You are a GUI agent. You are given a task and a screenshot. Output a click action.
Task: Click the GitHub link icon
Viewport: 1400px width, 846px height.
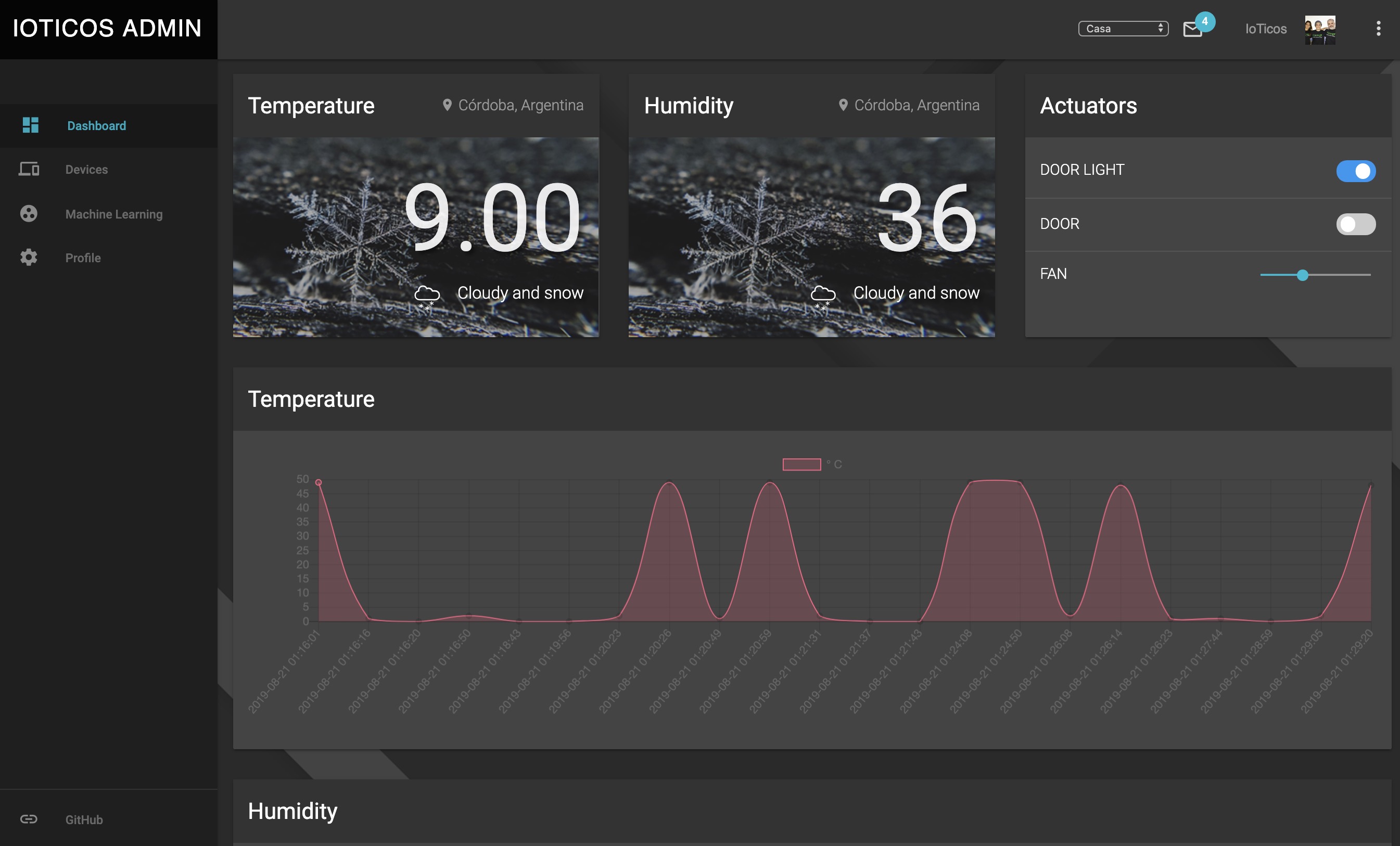tap(29, 819)
